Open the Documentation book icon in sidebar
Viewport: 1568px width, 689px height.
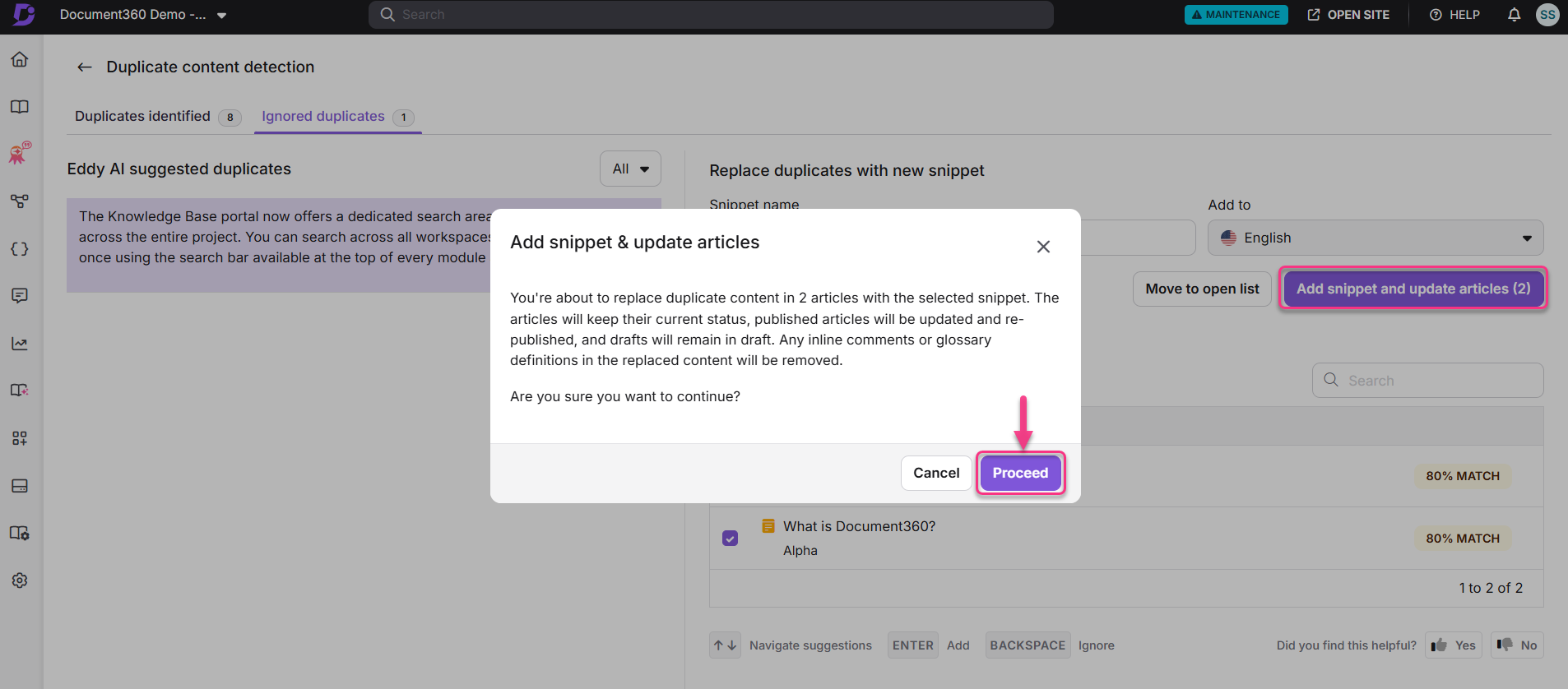pos(20,107)
